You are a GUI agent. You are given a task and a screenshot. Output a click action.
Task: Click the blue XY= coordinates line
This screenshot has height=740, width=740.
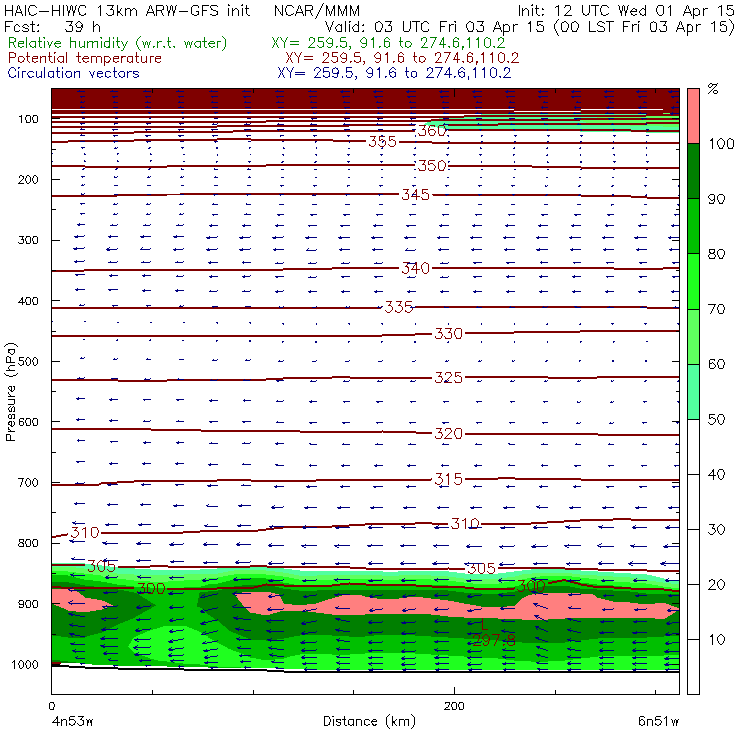[x=394, y=73]
